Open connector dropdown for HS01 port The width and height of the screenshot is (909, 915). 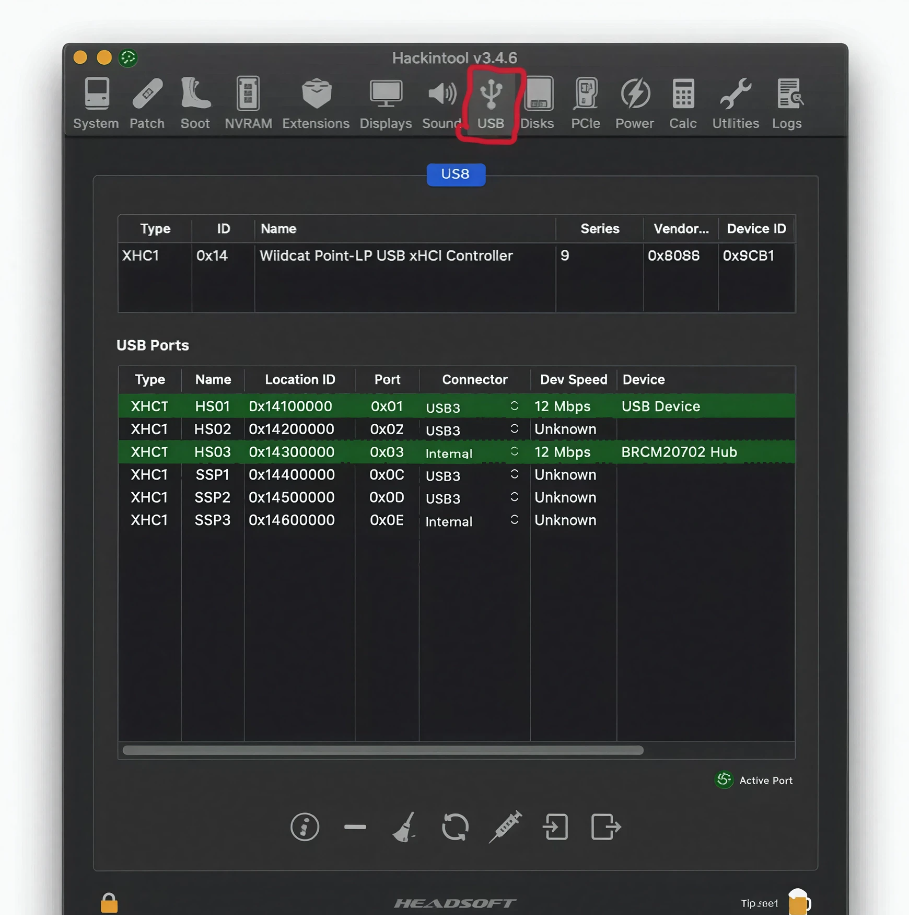[x=514, y=406]
